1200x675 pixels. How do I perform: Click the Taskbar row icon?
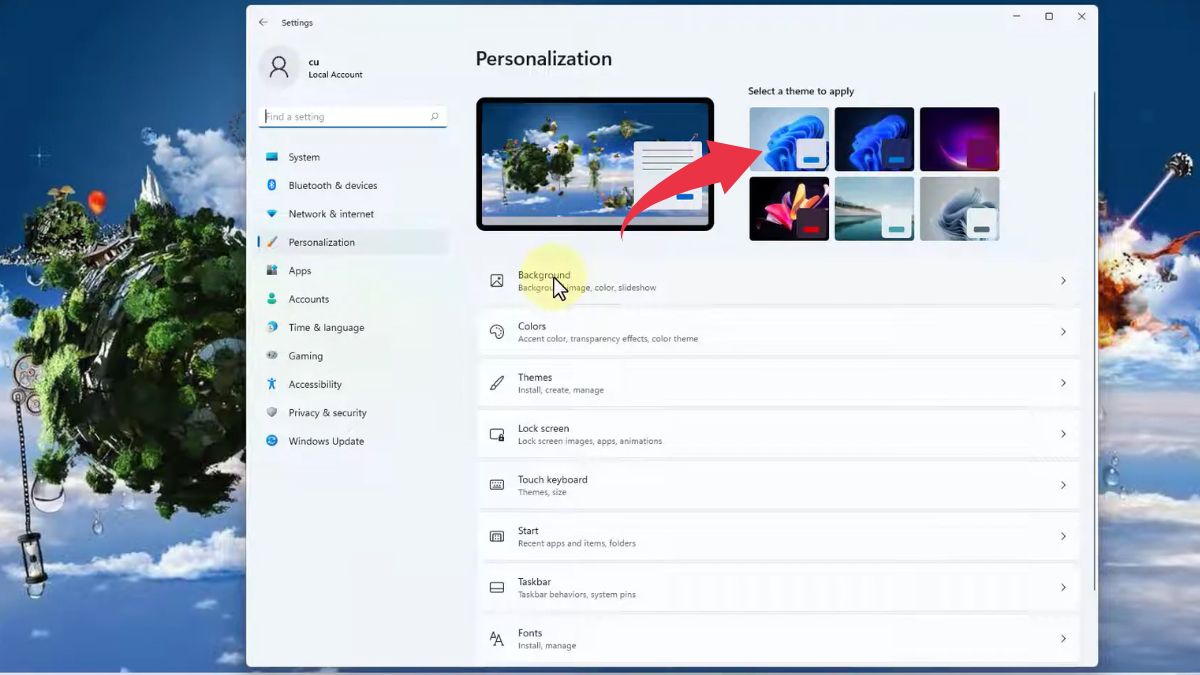497,588
